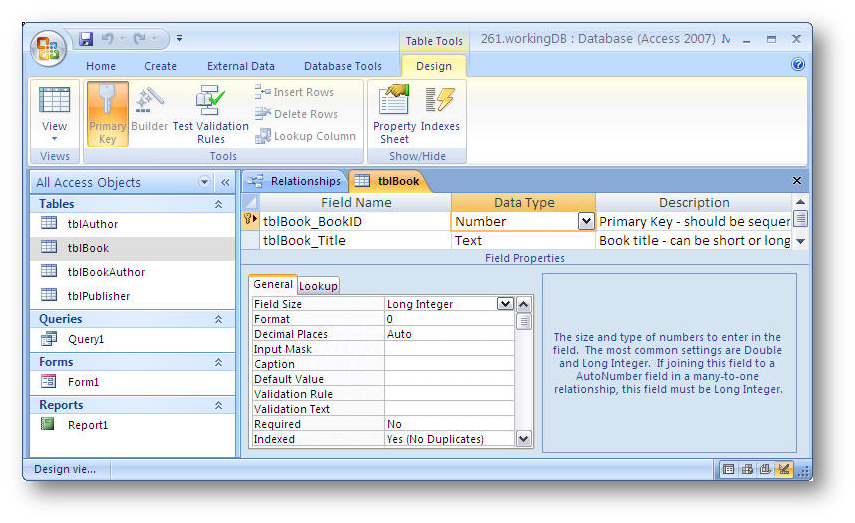Collapse the Tables group in navigation pane
Image resolution: width=855 pixels, height=523 pixels.
point(218,204)
